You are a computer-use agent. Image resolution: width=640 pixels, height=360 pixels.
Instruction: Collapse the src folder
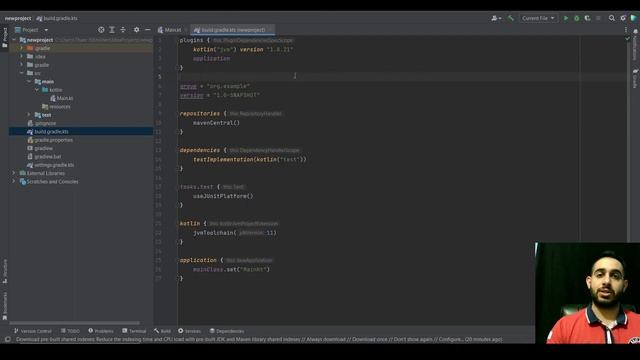(22, 73)
